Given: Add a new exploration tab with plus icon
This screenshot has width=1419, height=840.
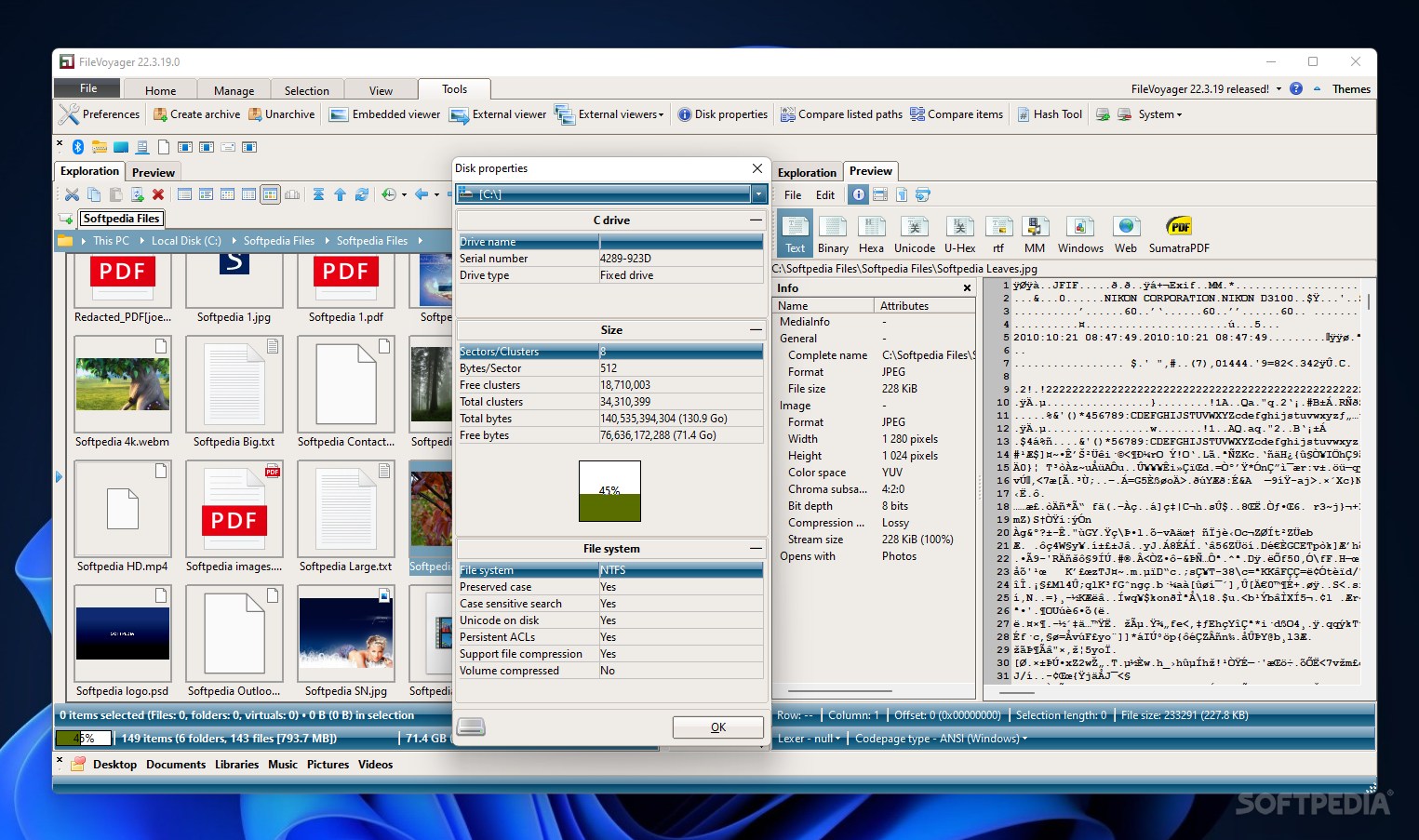Looking at the screenshot, I should [x=66, y=219].
